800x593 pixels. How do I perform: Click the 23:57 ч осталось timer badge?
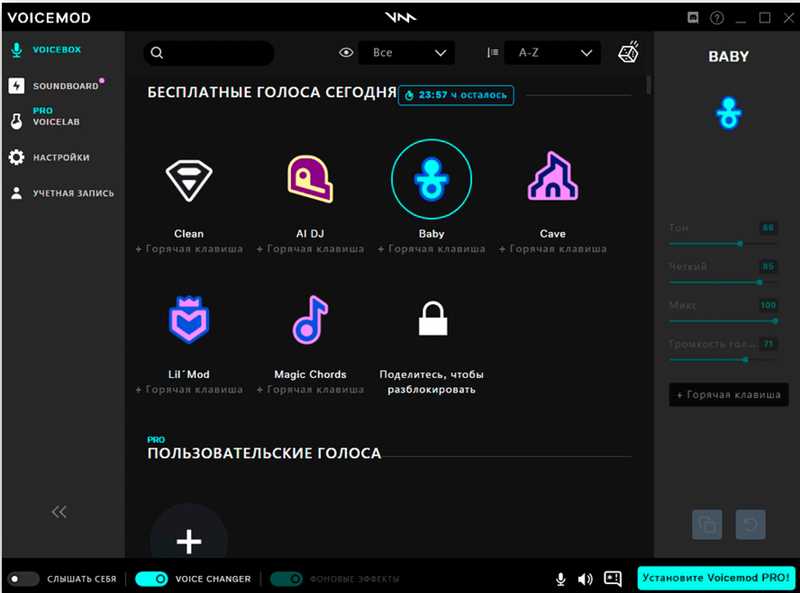[x=456, y=95]
